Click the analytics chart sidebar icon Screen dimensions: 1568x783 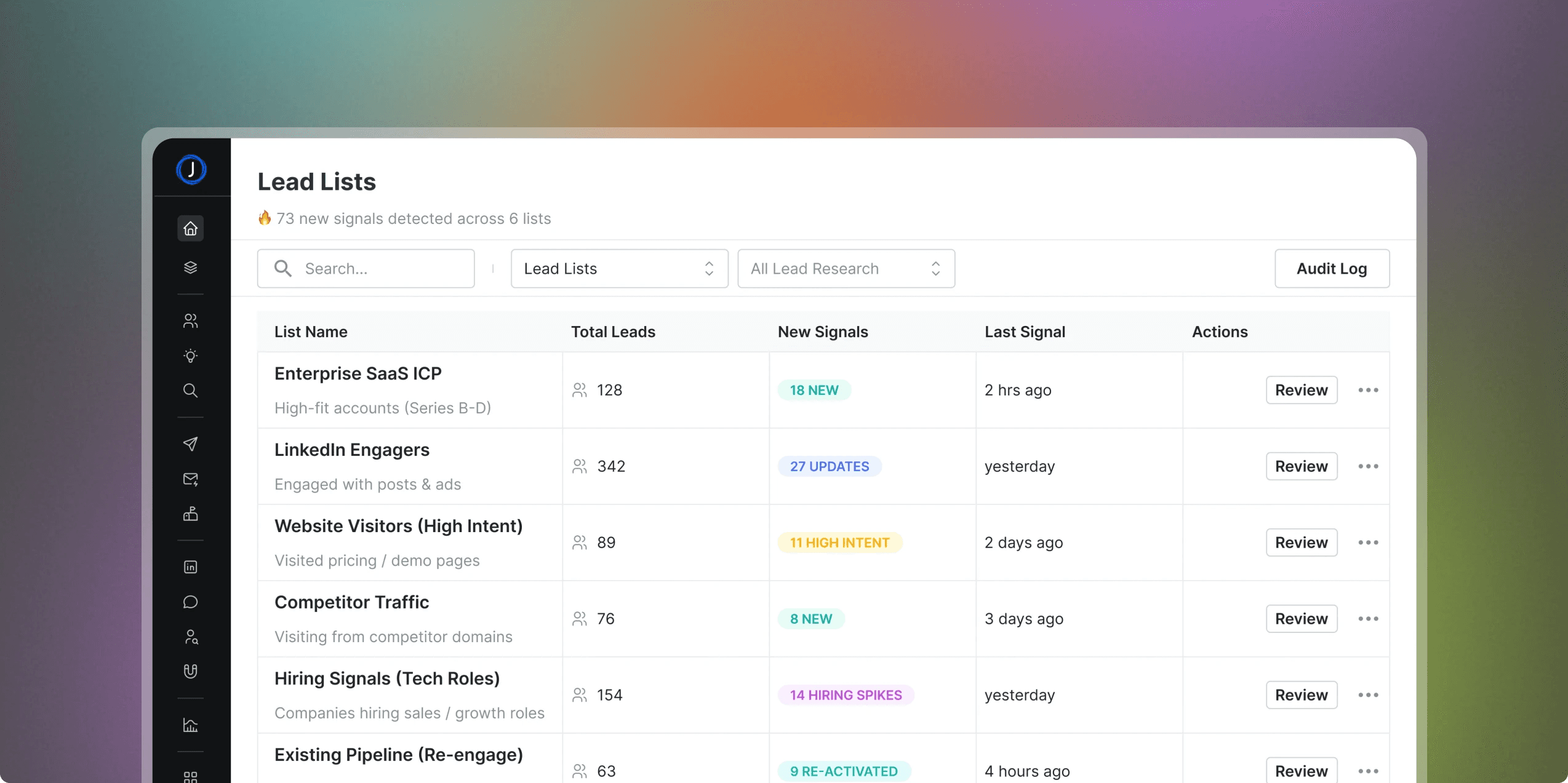(190, 725)
